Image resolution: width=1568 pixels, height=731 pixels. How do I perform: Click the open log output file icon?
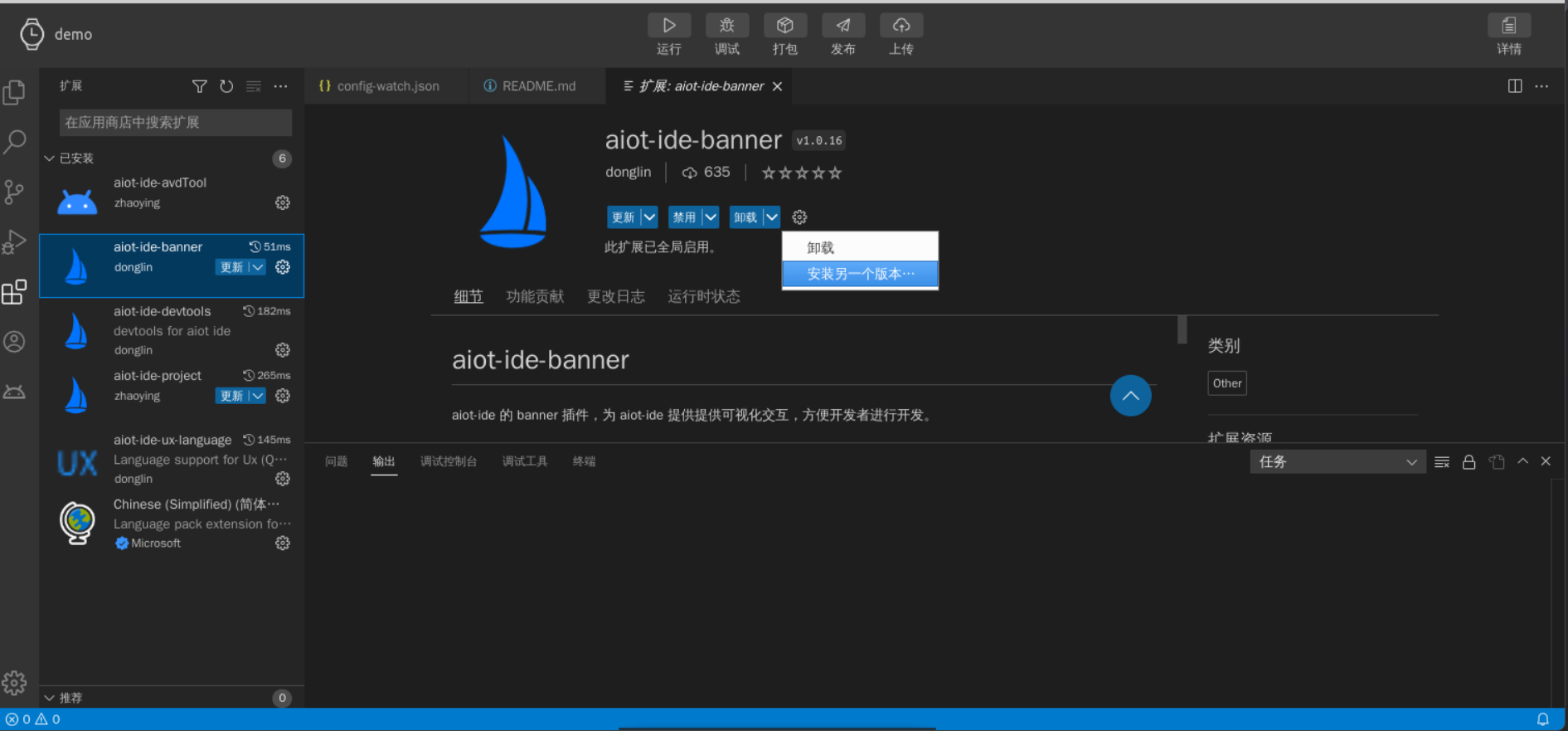1497,462
